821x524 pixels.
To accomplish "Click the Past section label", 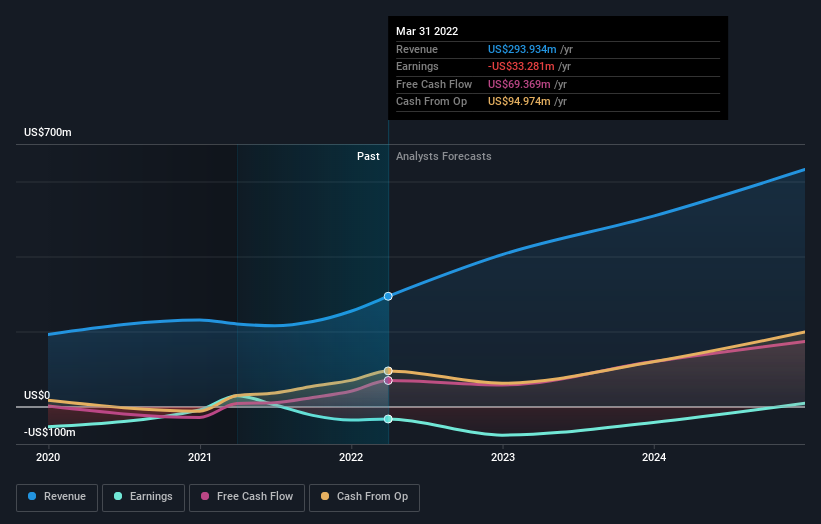I will coord(368,156).
